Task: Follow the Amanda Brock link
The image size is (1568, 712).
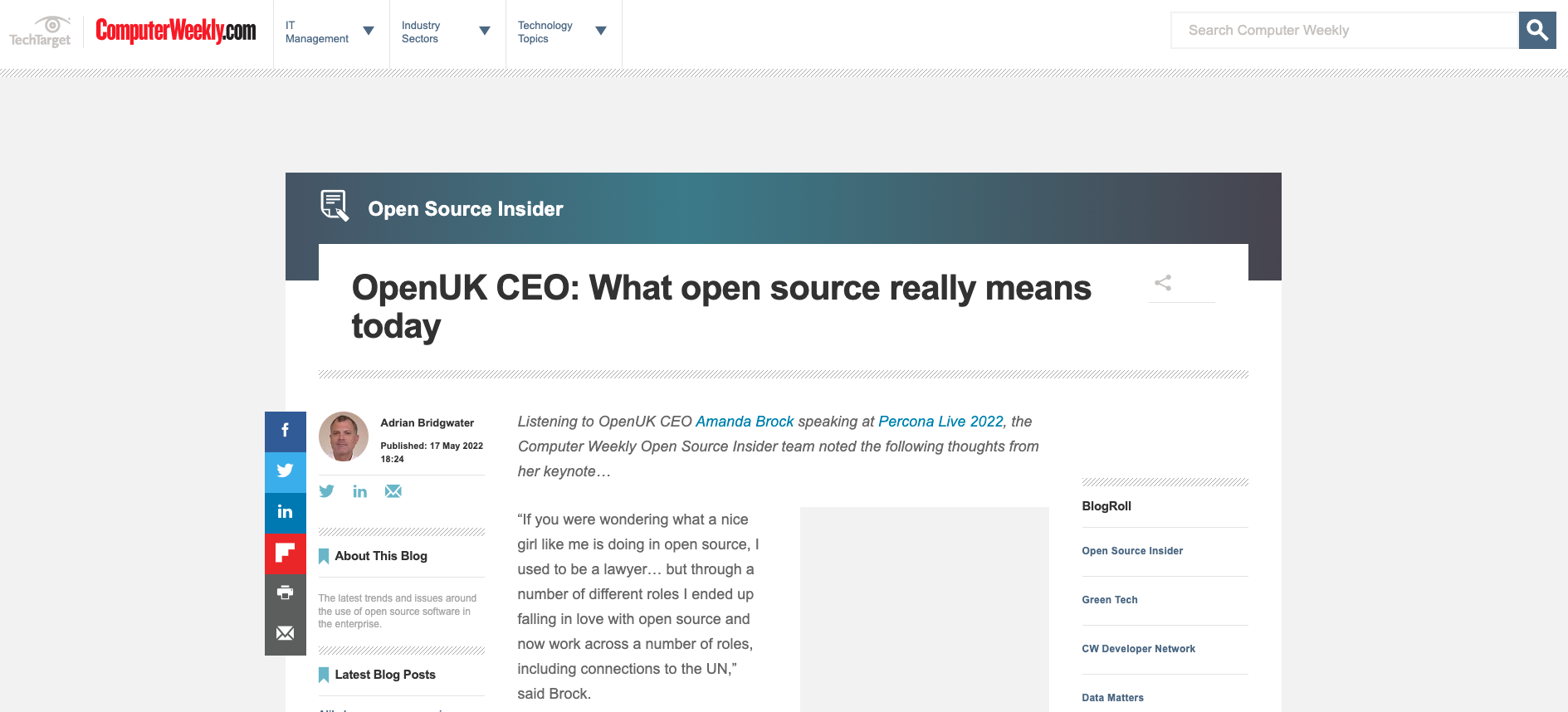Action: coord(745,422)
